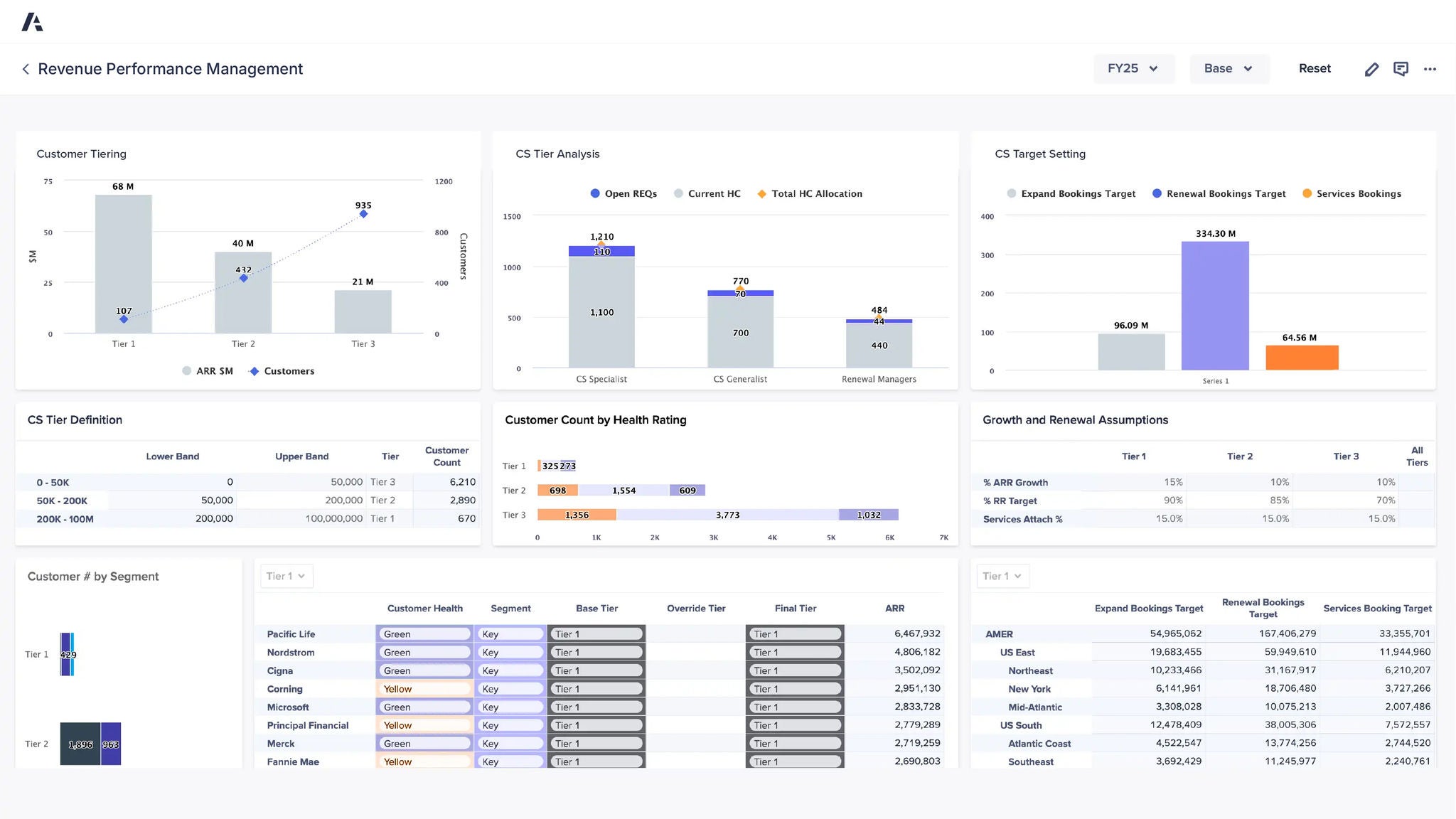Open the edit pencil icon in the header

click(1372, 68)
